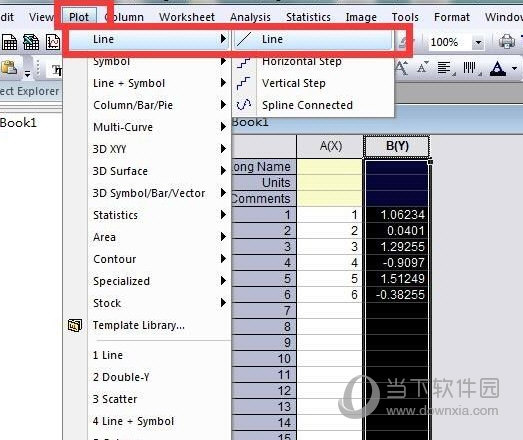Click the New Excel toolbar icon

pos(31,42)
